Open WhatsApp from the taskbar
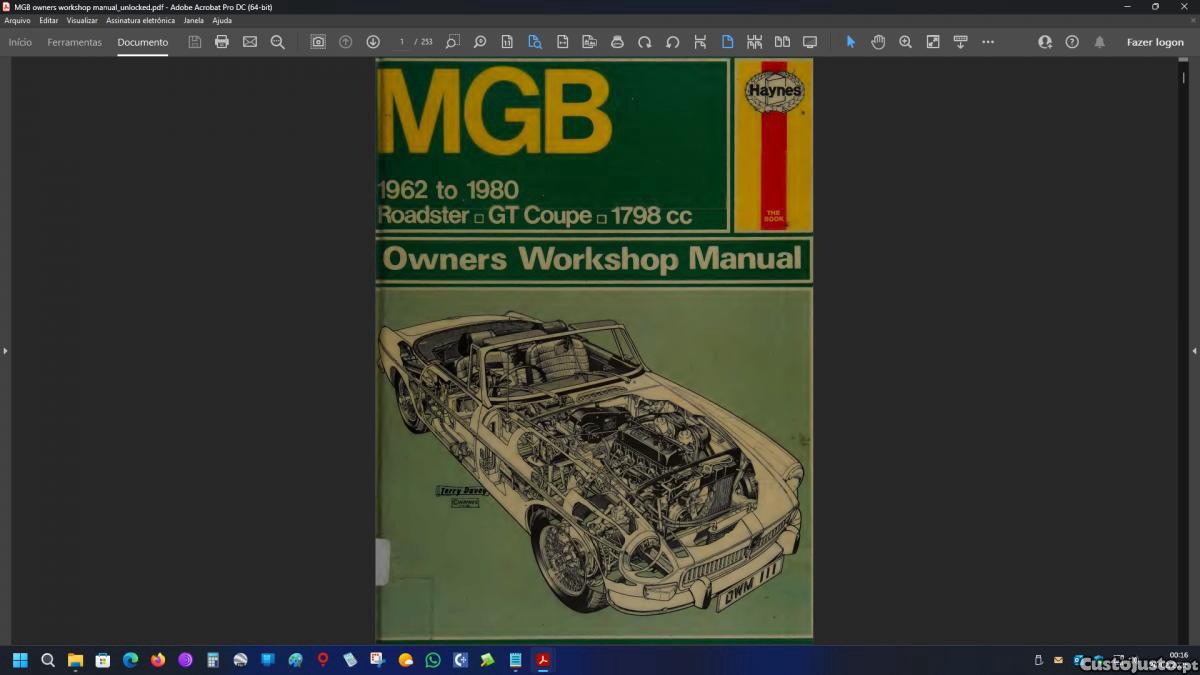 click(433, 660)
